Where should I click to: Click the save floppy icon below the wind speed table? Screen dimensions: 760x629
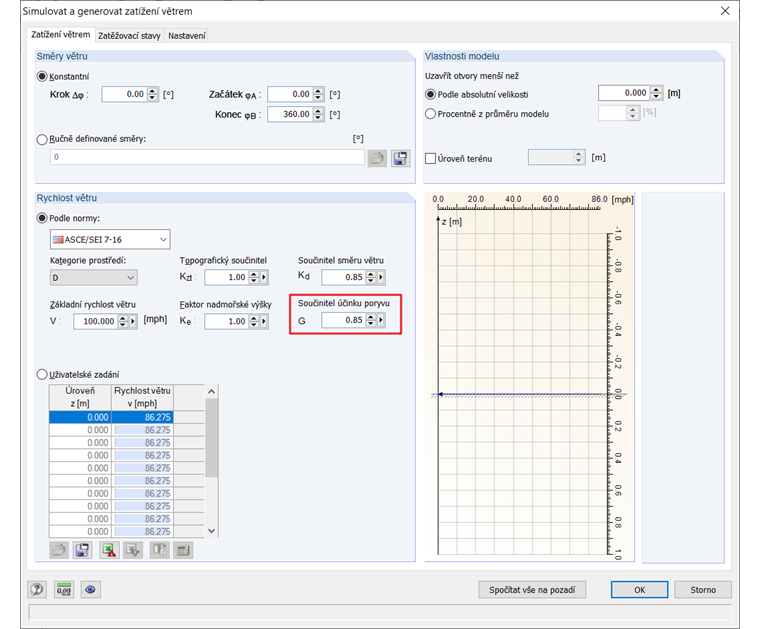(x=83, y=550)
